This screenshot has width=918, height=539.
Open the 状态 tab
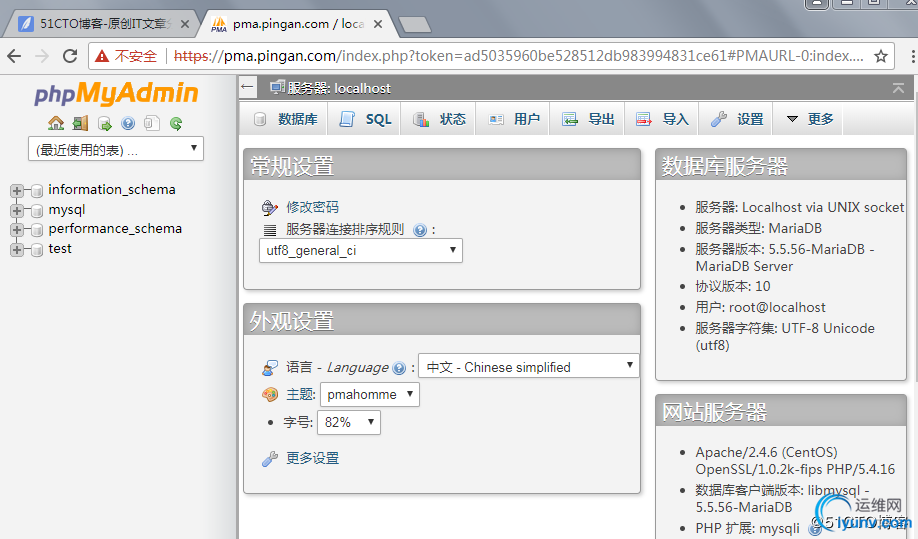[x=439, y=119]
